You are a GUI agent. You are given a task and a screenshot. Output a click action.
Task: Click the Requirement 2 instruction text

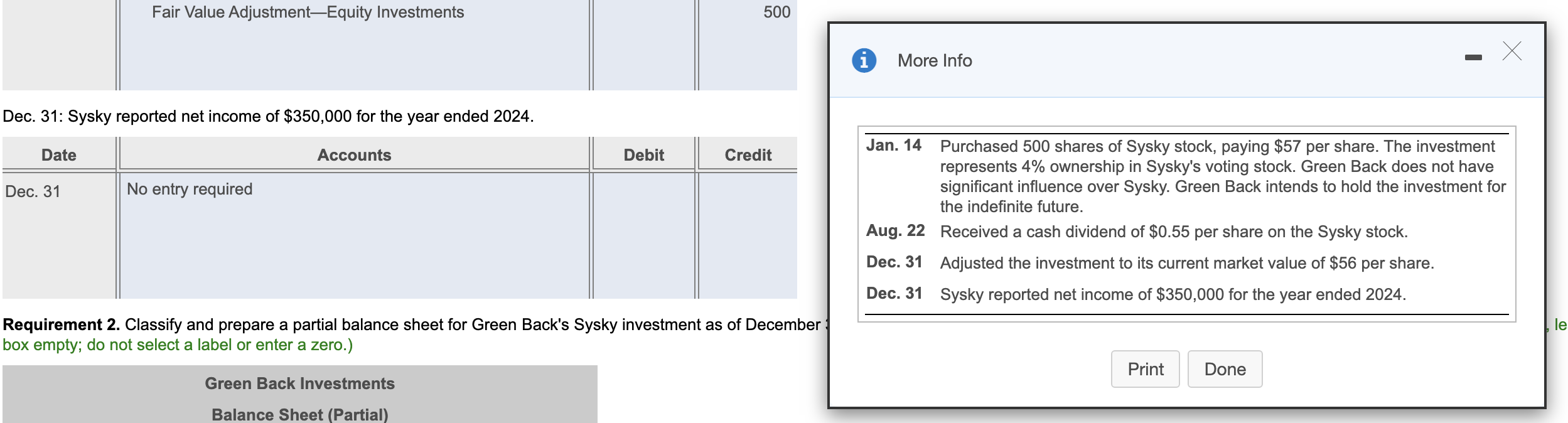411,335
